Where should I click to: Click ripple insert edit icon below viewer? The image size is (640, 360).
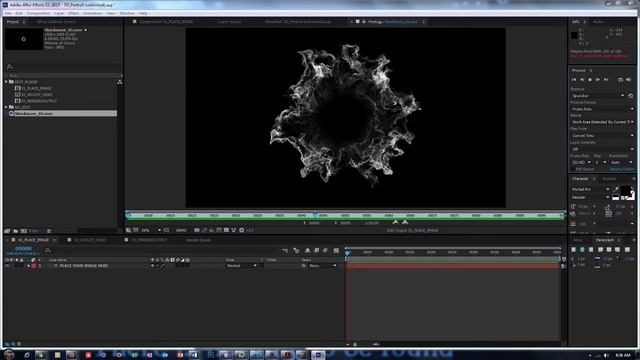(x=395, y=222)
